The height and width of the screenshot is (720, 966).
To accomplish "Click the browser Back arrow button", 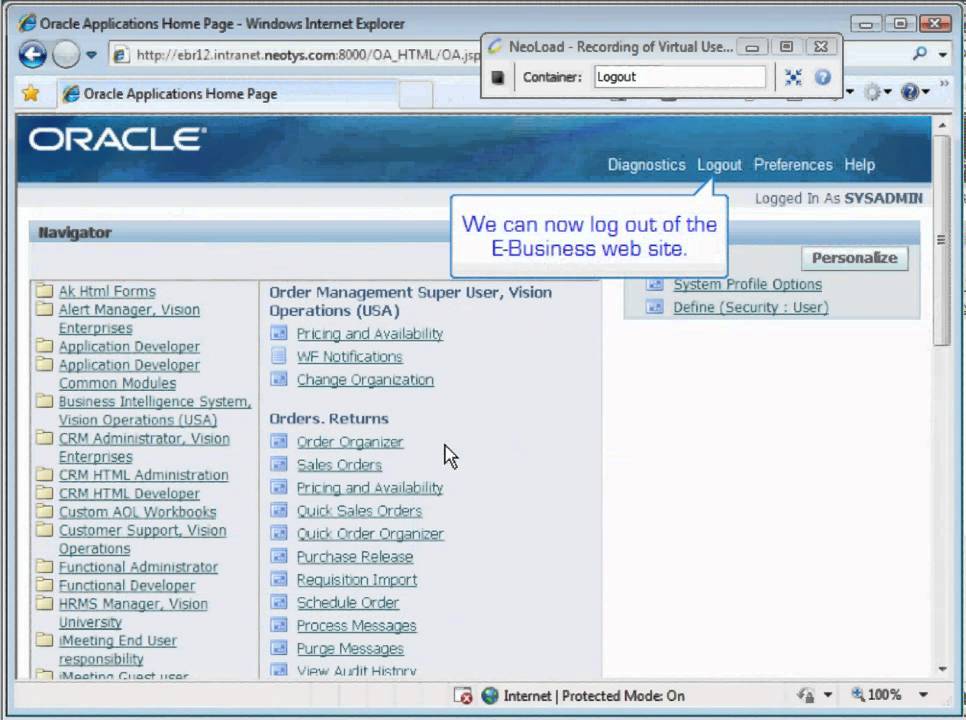I will tap(32, 55).
